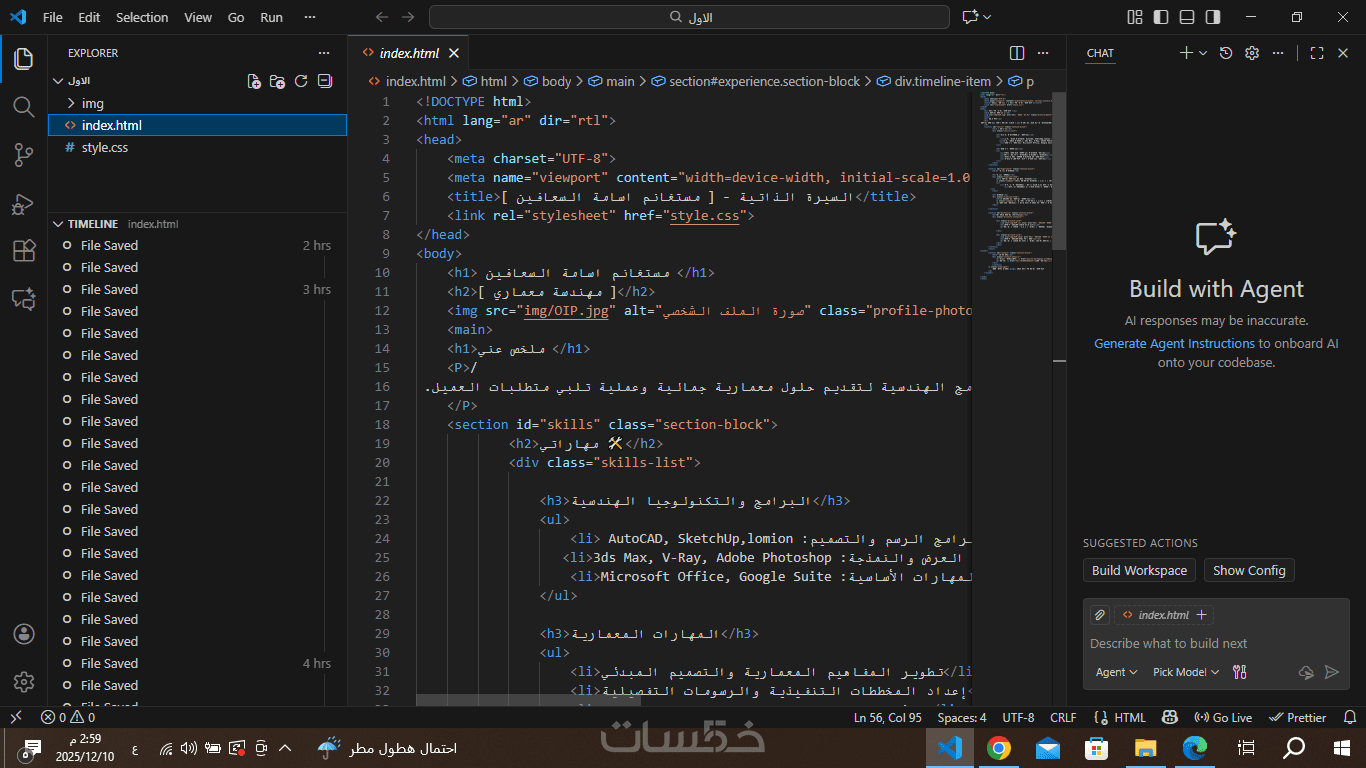Toggle the secondary side bar layout button
The width and height of the screenshot is (1366, 768).
point(1213,17)
